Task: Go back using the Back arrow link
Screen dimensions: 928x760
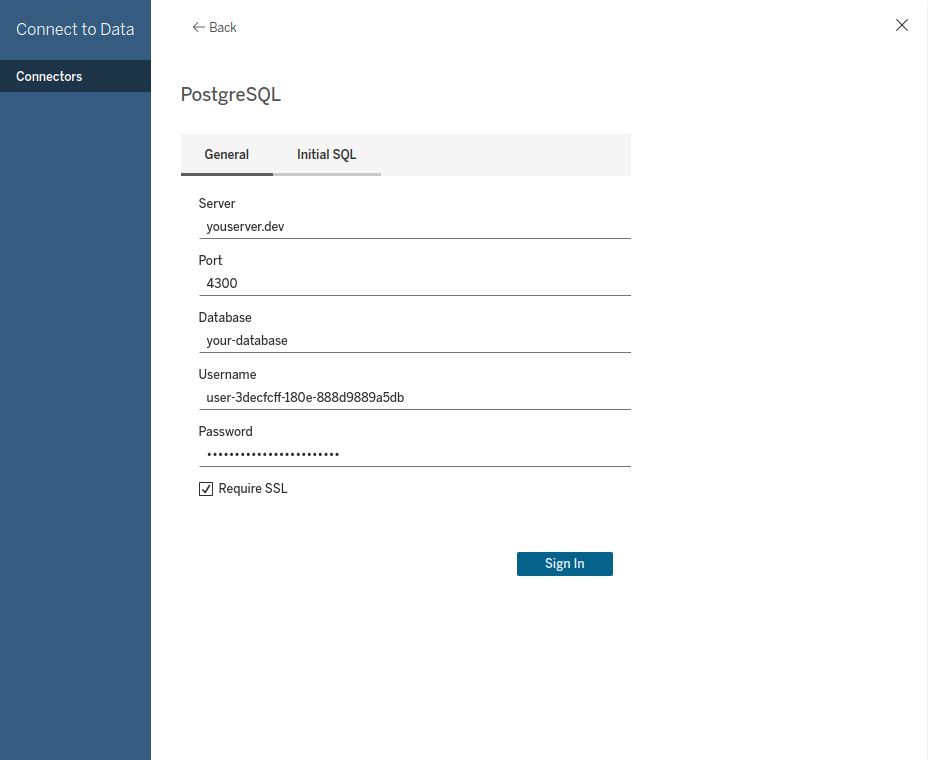Action: 214,27
